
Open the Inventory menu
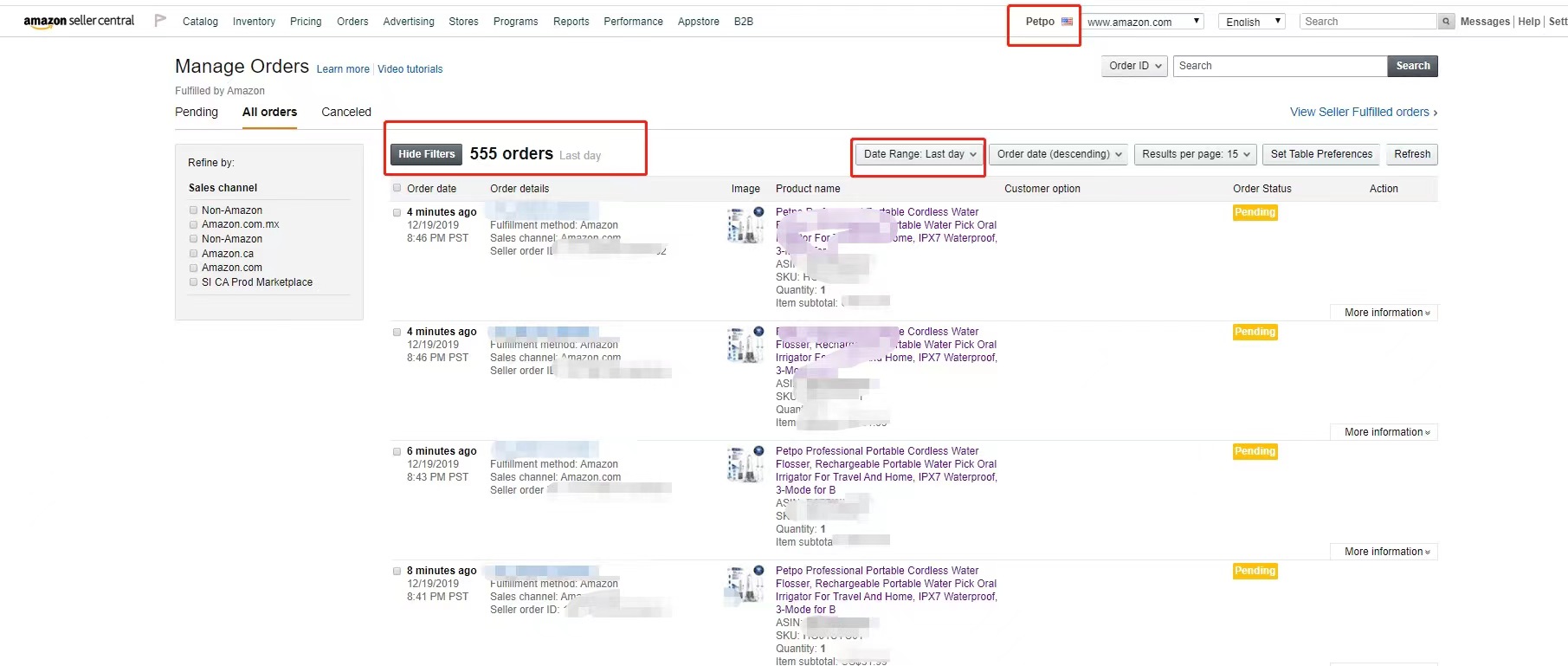254,22
